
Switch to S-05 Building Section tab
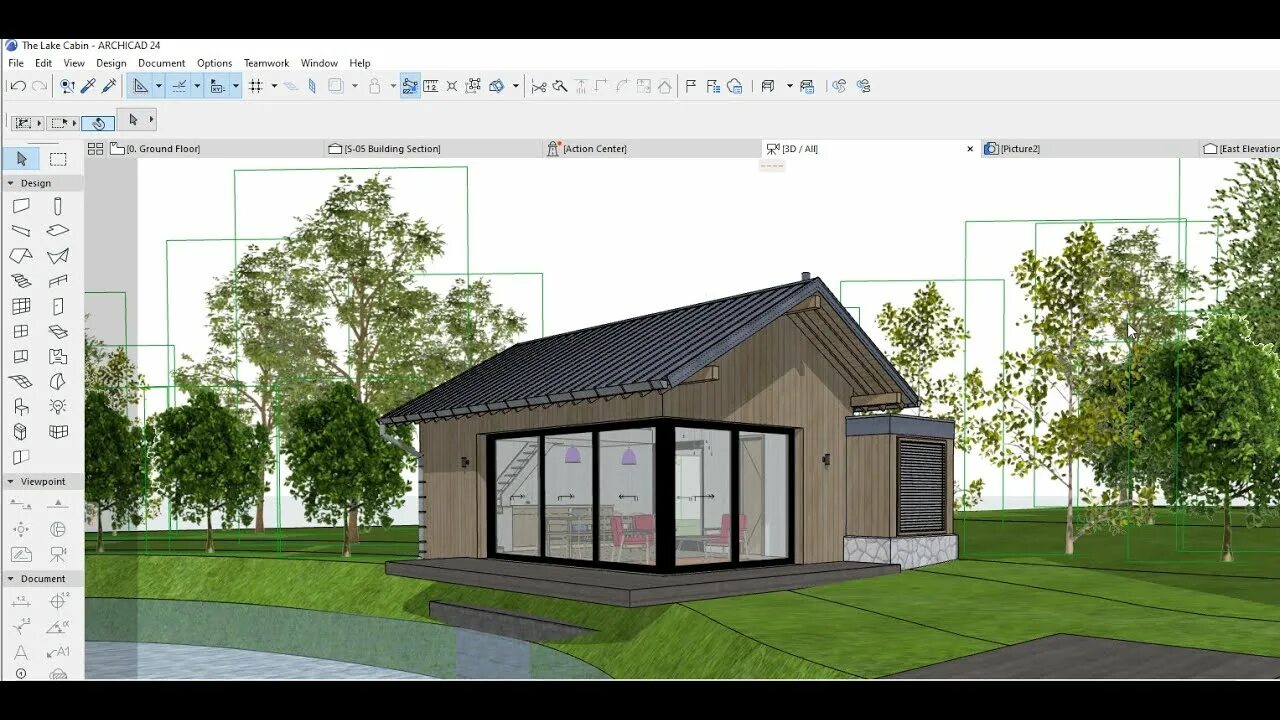pos(432,149)
